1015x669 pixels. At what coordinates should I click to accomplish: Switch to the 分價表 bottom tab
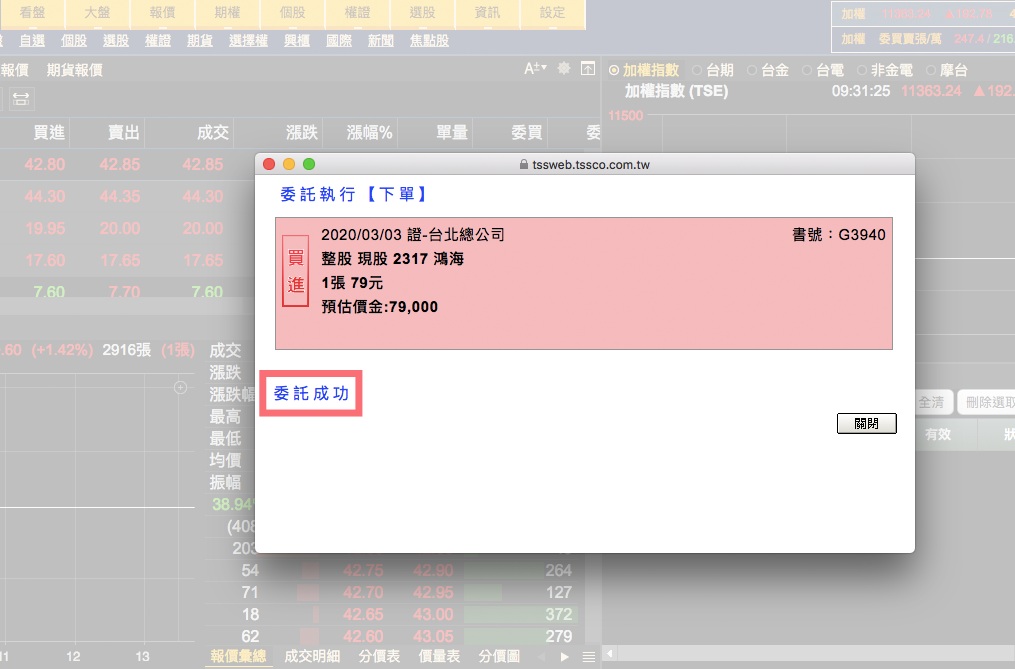coord(379,656)
